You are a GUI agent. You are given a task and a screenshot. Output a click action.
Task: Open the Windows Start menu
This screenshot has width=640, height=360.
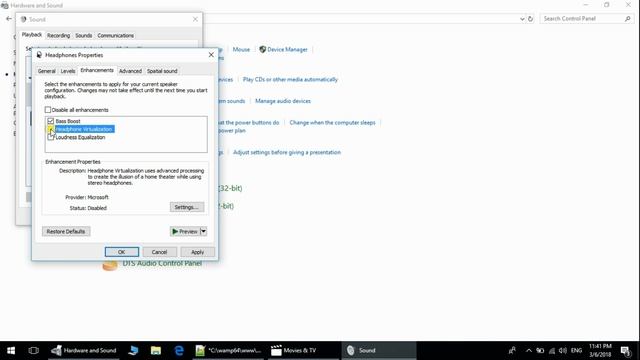[11, 350]
